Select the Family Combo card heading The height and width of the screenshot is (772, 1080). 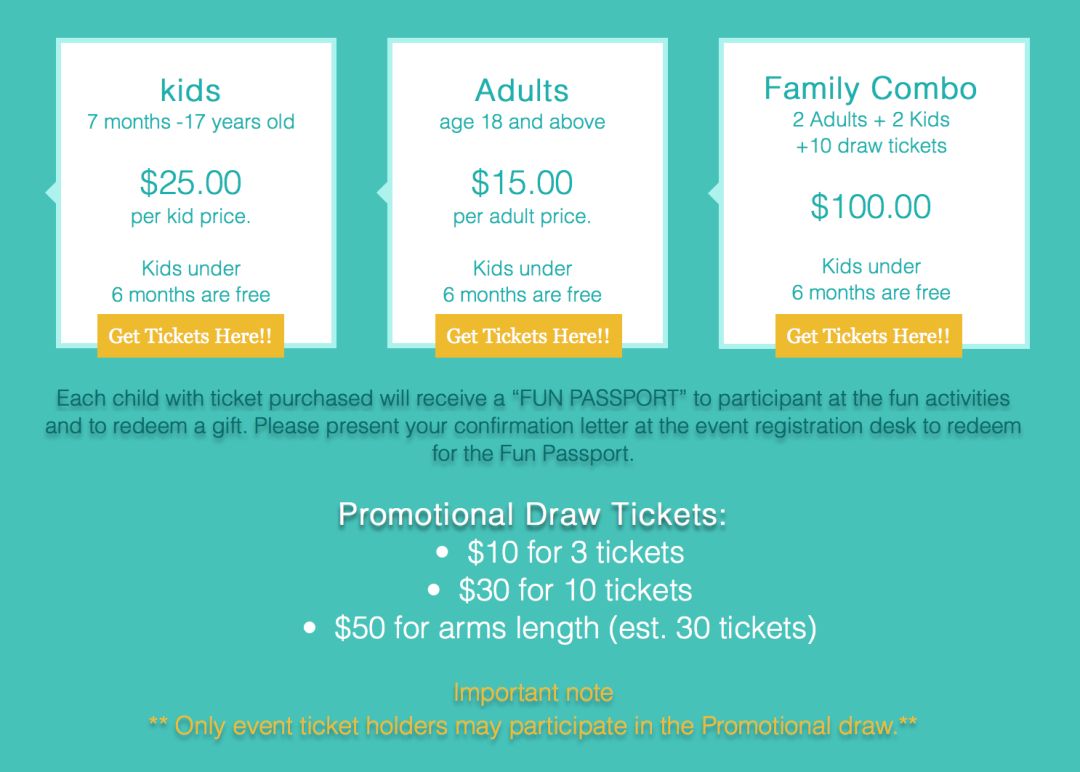871,88
